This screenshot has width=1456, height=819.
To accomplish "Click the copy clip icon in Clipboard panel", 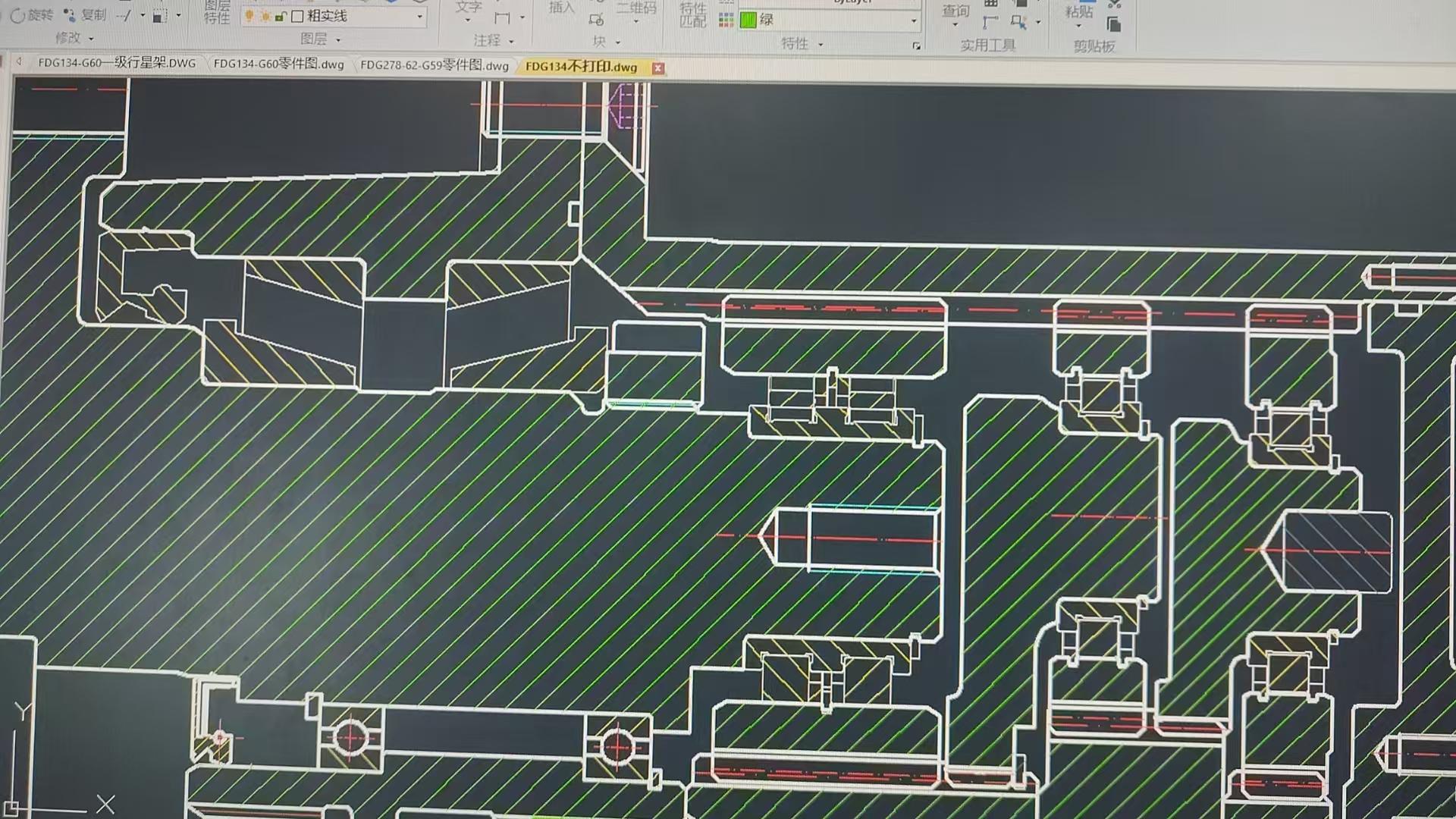I will pos(1114,24).
